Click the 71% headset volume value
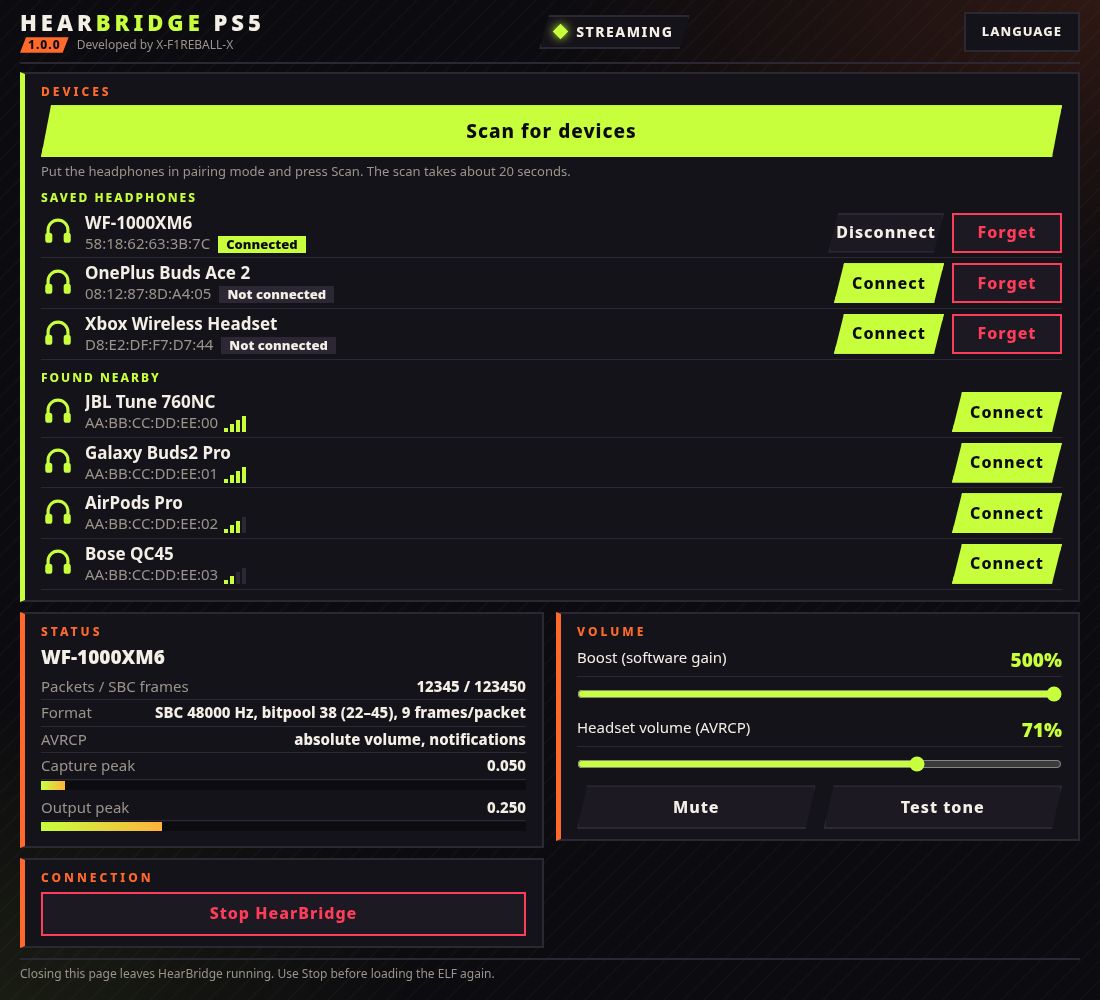 [1042, 730]
